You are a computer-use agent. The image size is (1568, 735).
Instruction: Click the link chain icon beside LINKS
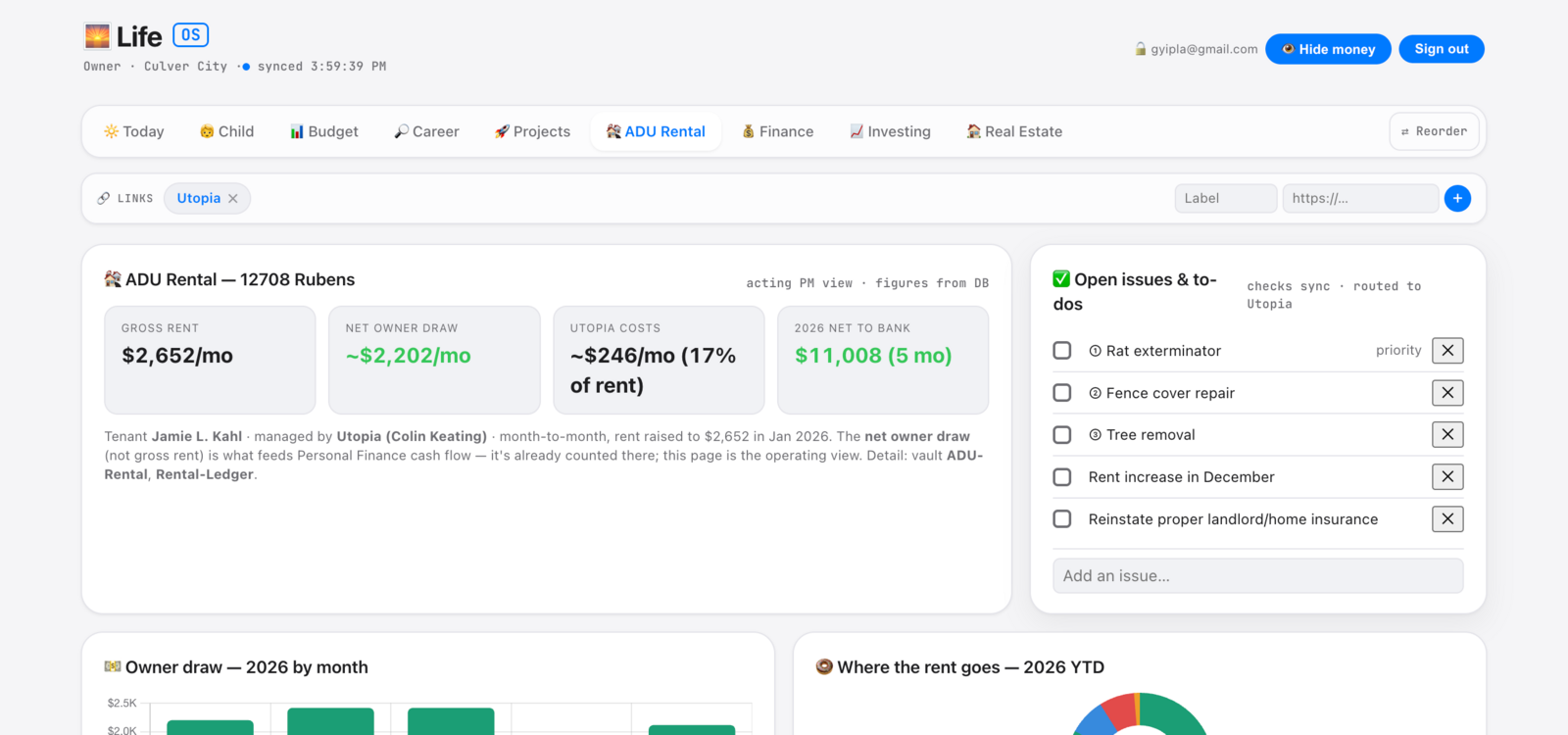point(104,198)
